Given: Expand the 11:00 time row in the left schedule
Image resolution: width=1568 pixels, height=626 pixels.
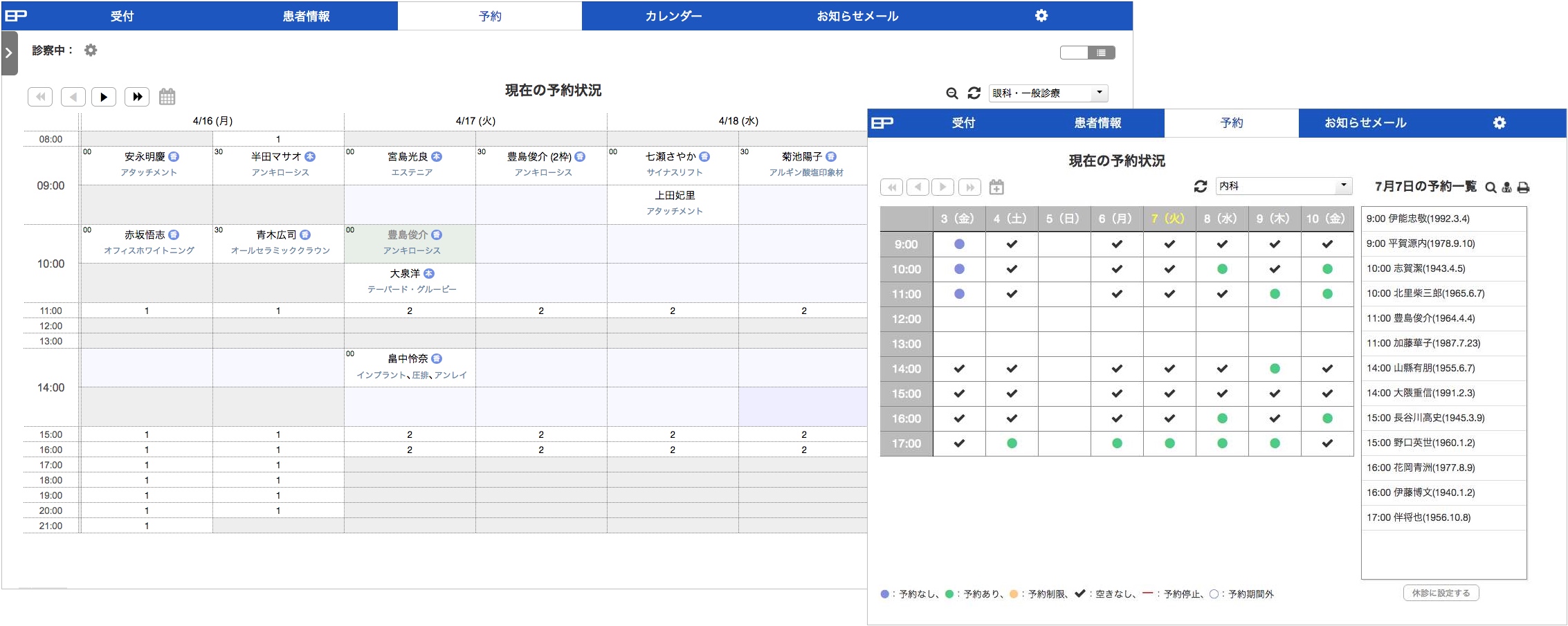Looking at the screenshot, I should pos(51,311).
